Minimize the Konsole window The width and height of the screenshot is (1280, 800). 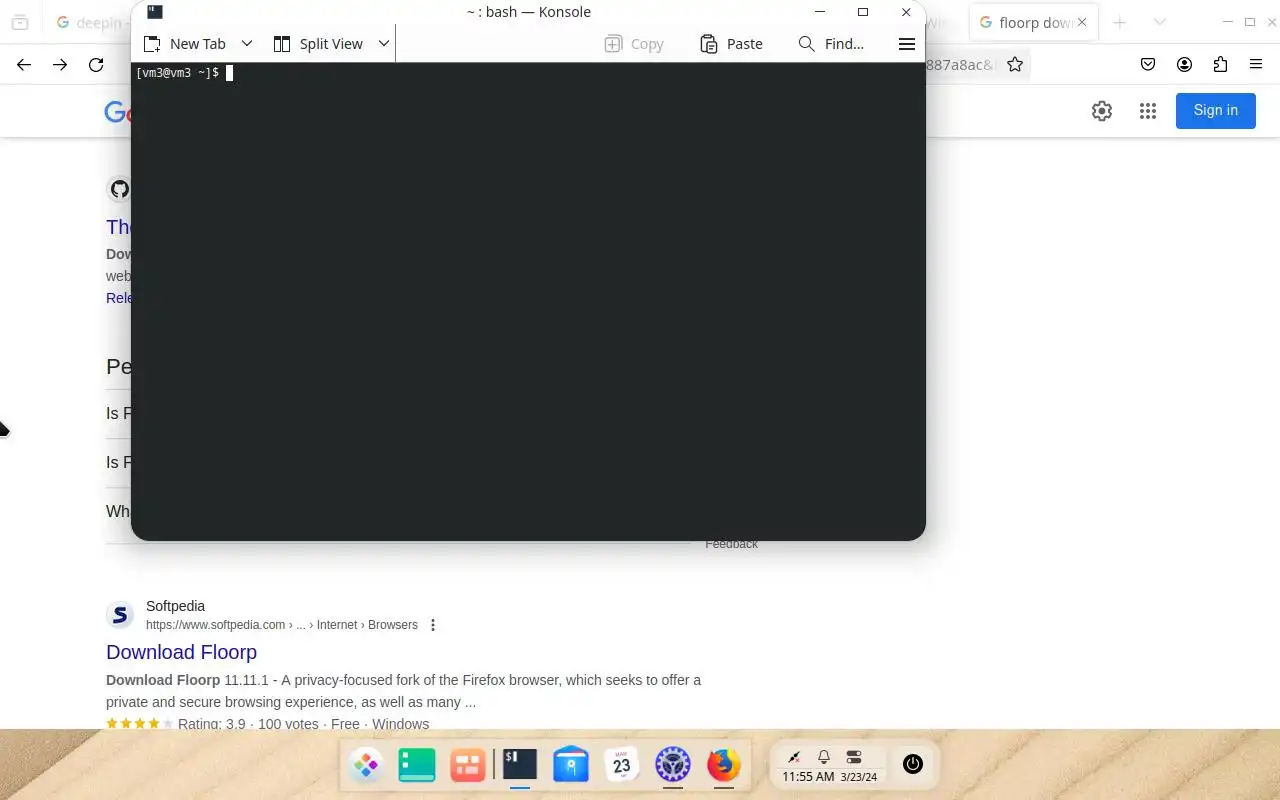(x=820, y=12)
